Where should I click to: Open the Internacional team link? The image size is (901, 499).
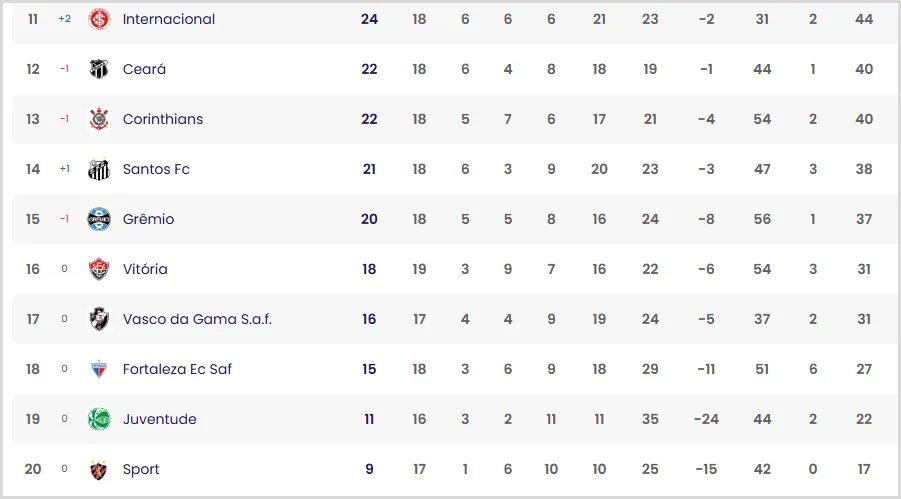point(169,19)
